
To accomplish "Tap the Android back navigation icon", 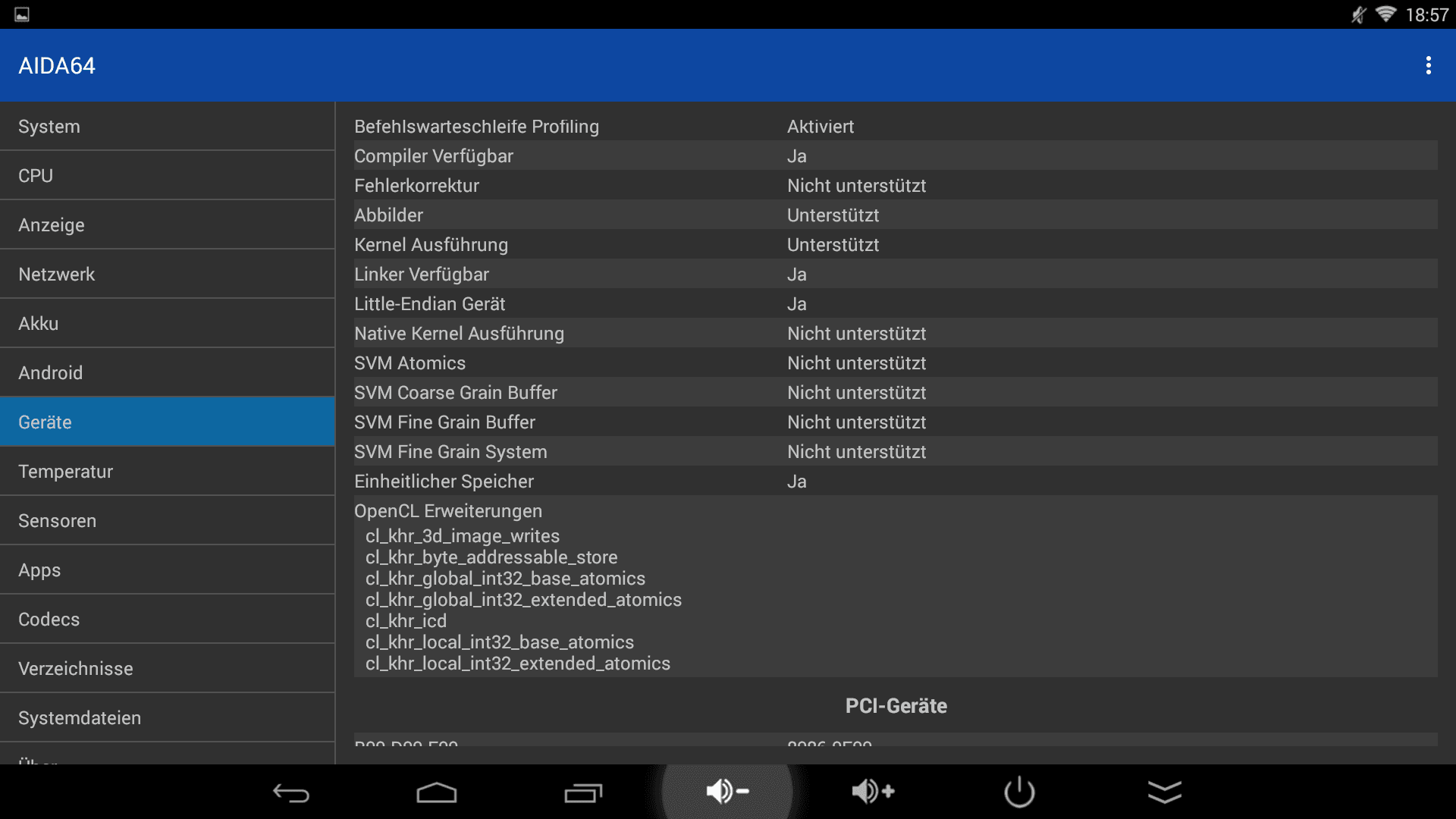I will click(x=291, y=792).
